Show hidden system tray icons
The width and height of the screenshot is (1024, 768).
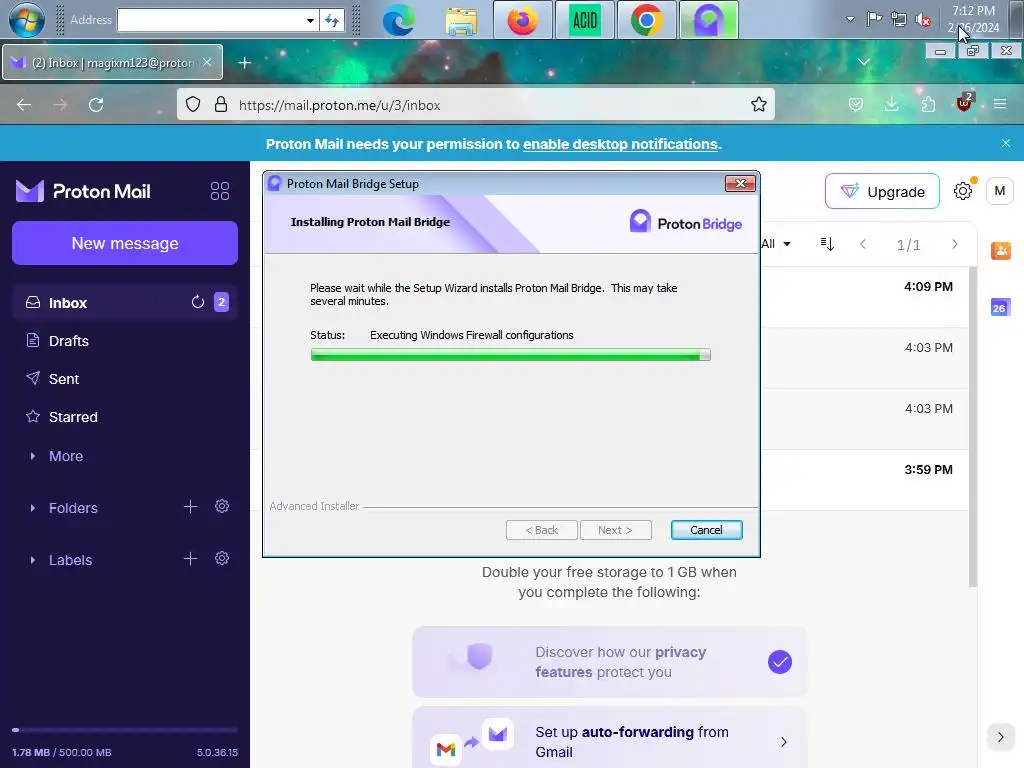(x=850, y=19)
